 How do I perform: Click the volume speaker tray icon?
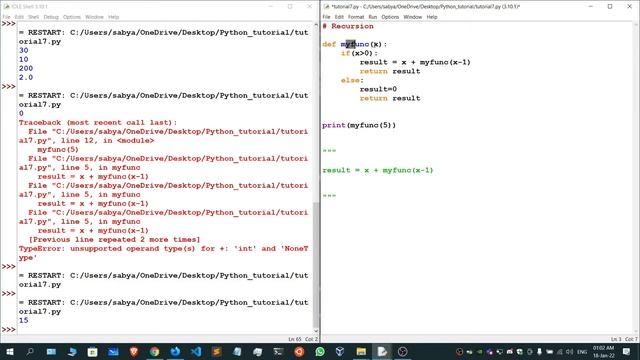click(x=570, y=351)
